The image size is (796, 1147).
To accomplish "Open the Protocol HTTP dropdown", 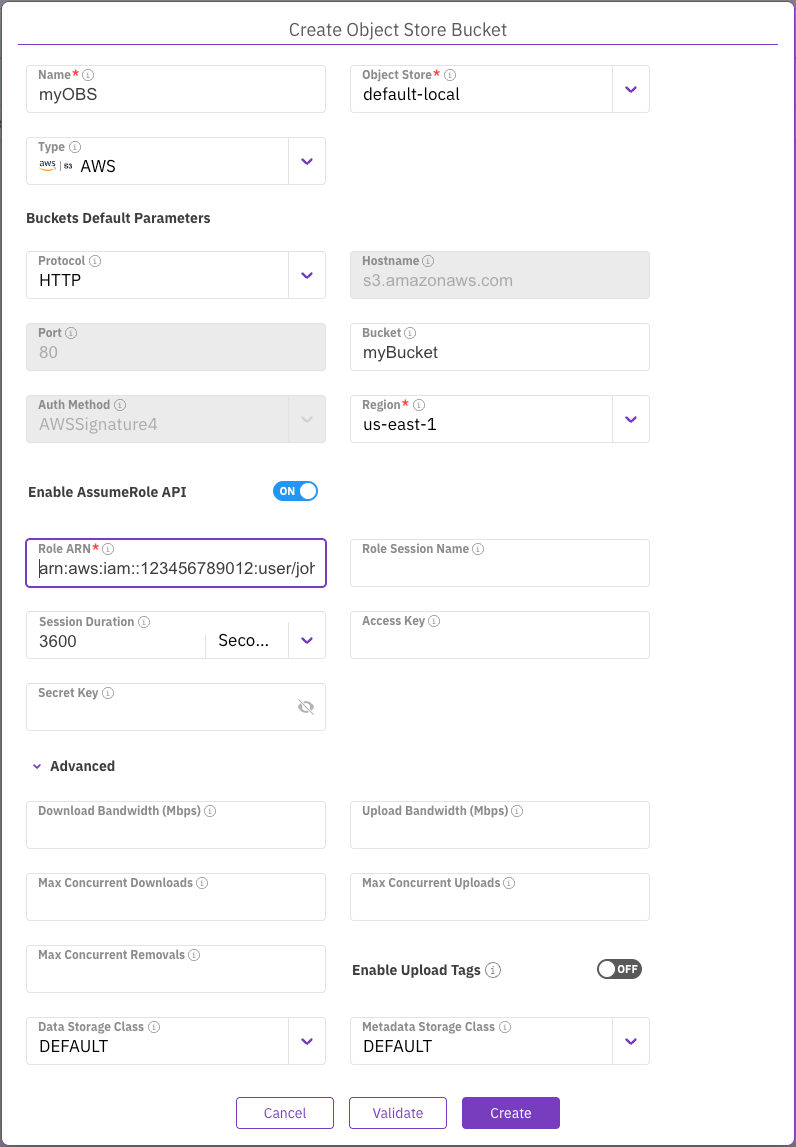I will point(307,275).
